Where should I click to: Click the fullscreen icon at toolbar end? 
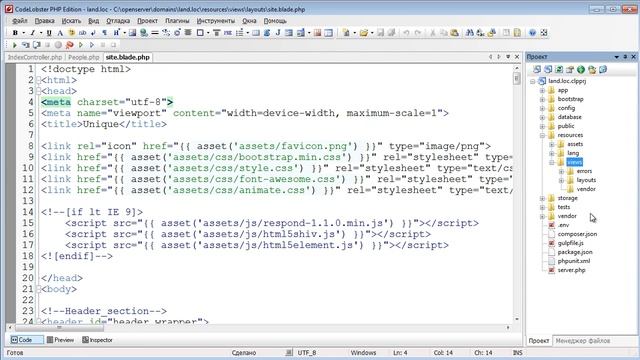(544, 33)
